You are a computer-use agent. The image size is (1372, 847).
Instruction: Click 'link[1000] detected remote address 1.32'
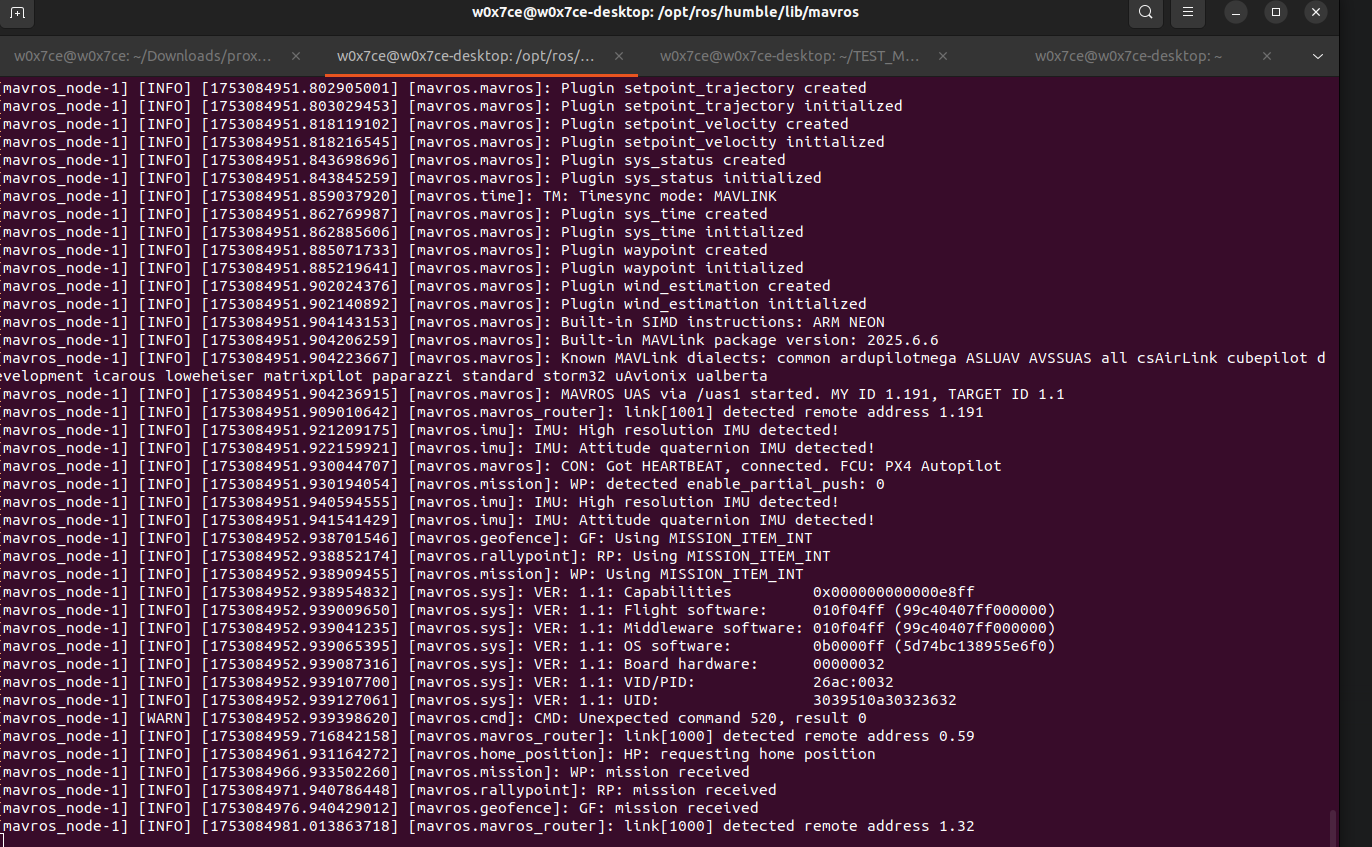click(x=799, y=826)
